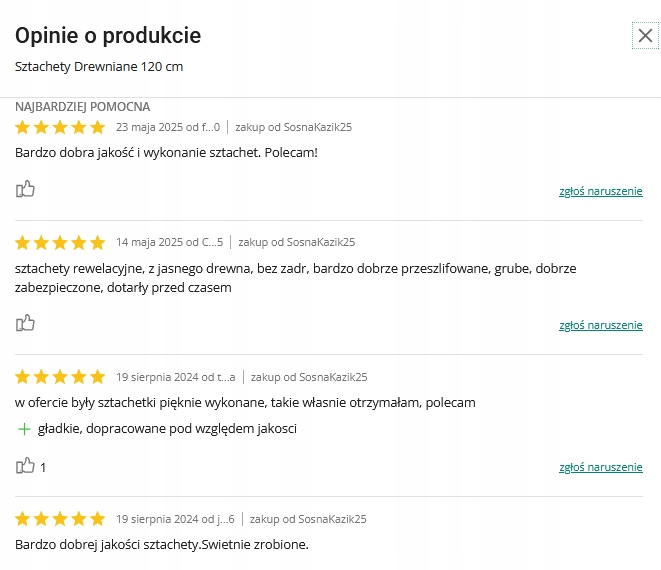Click the Sztachety Drewniane 120 cm product name
The height and width of the screenshot is (570, 661).
coord(99,67)
